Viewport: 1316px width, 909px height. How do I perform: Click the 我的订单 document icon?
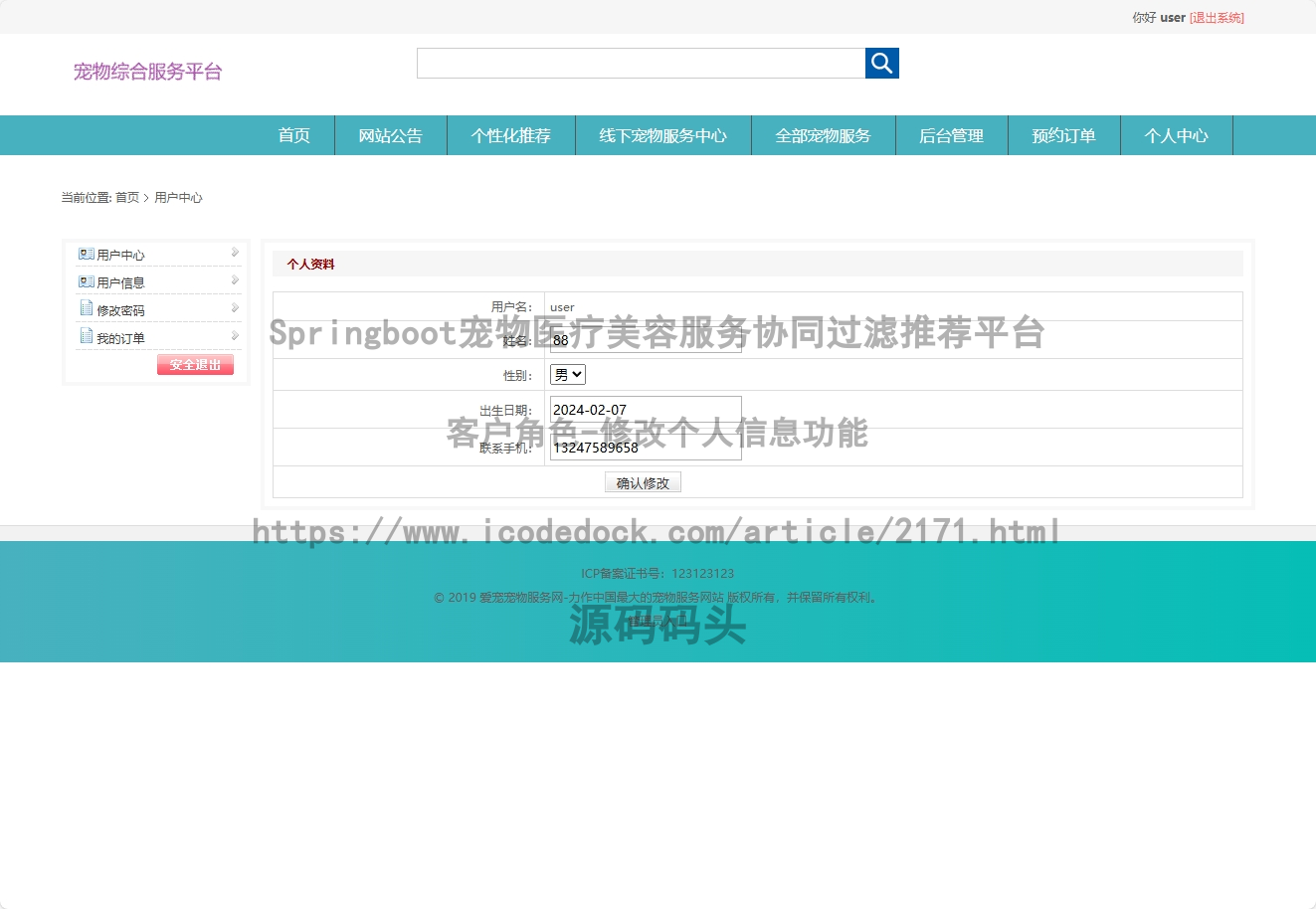(87, 337)
